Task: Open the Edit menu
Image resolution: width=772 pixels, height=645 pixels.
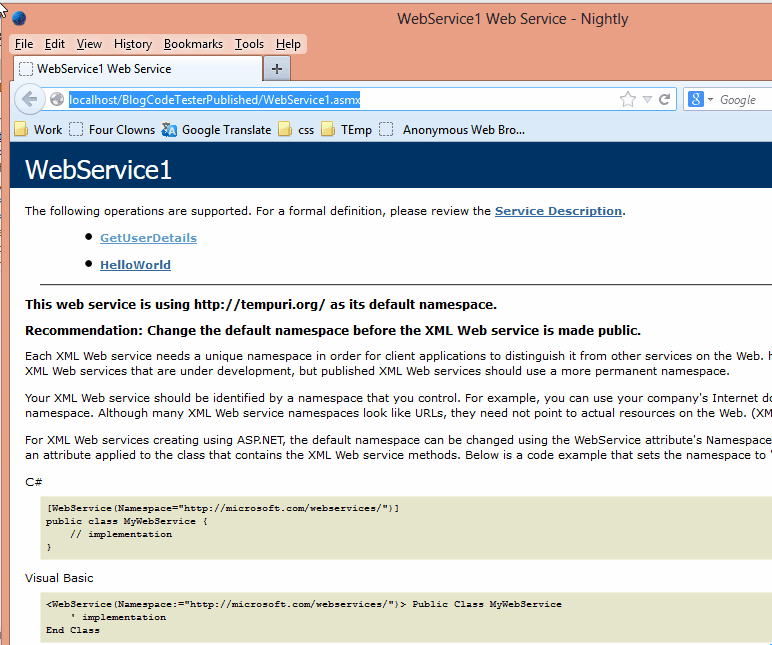Action: (x=55, y=44)
